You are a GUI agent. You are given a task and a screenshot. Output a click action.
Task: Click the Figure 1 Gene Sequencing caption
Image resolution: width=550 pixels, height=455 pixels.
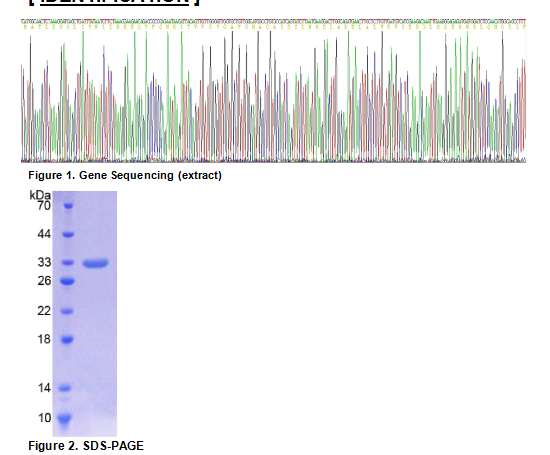pos(125,175)
